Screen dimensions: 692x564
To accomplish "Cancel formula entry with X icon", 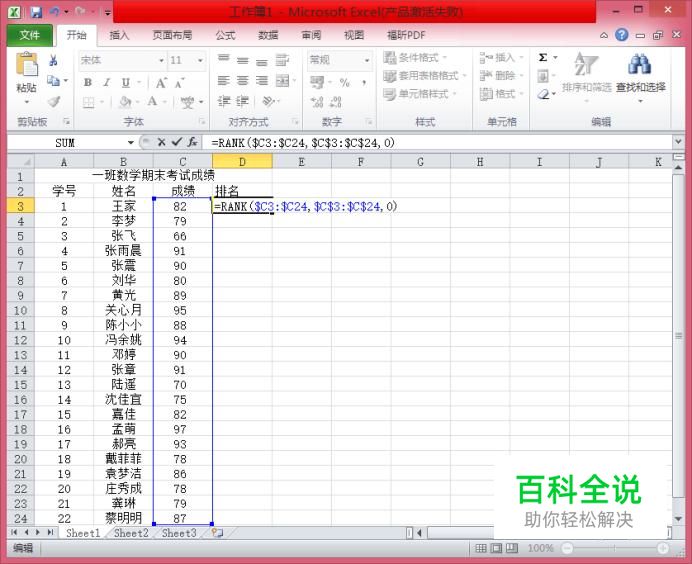I will tap(162, 142).
